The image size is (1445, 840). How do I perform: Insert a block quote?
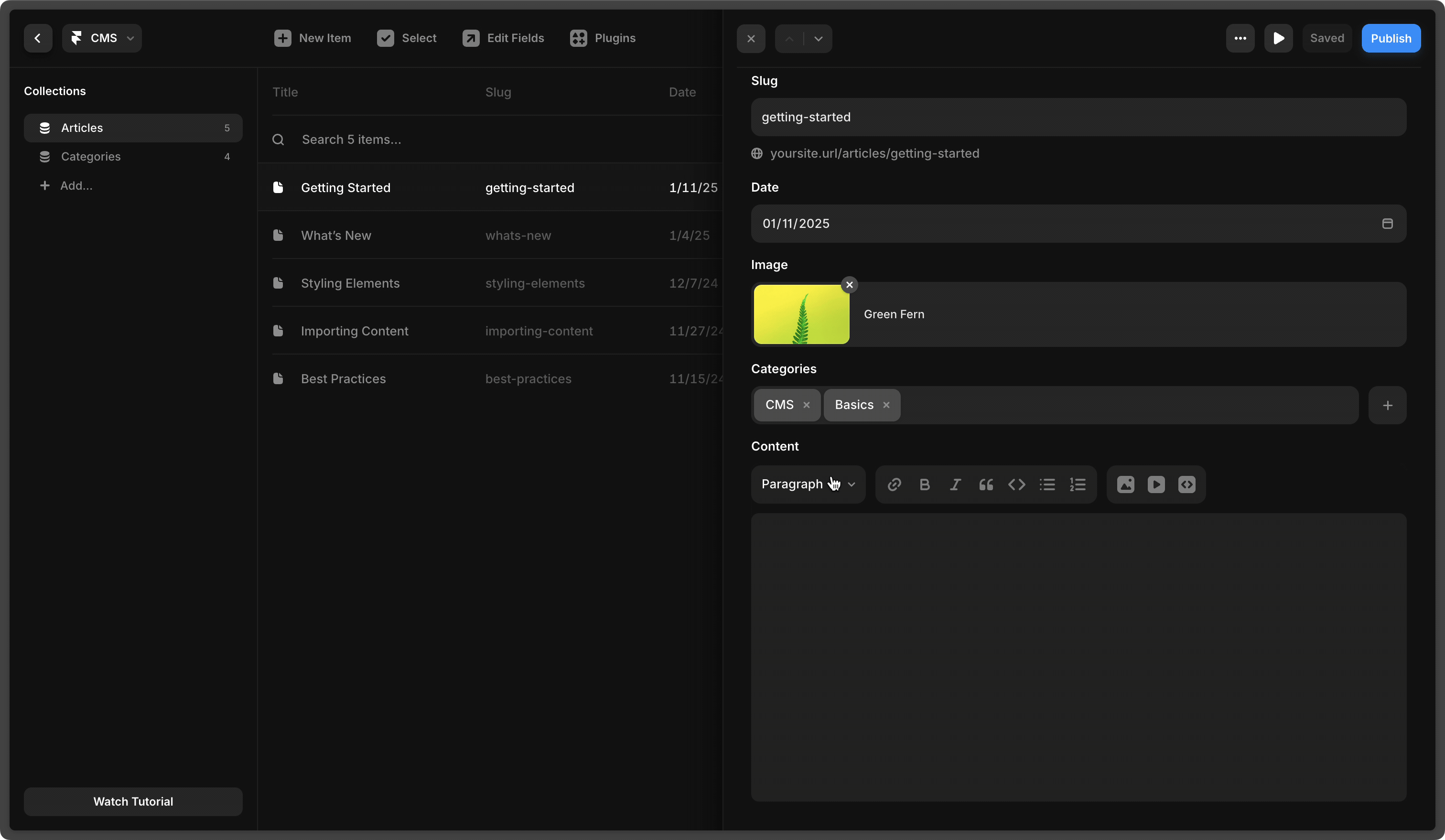986,485
